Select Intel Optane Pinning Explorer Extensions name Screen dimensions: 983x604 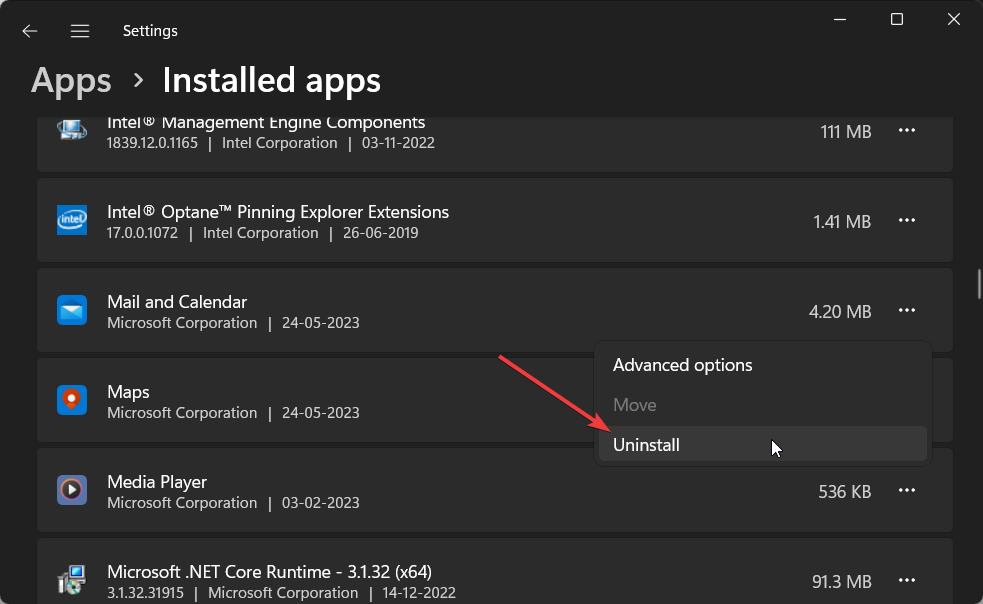pyautogui.click(x=278, y=212)
